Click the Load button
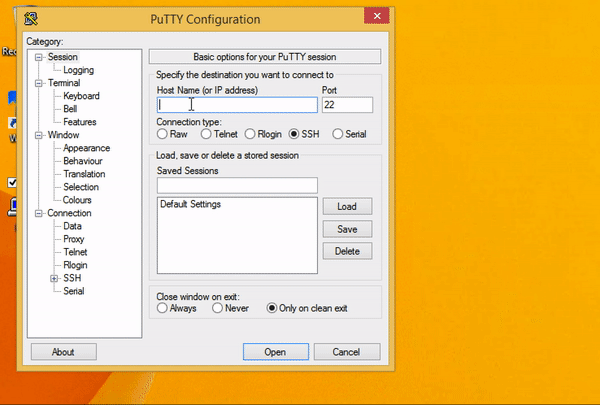The image size is (600, 405). point(347,207)
